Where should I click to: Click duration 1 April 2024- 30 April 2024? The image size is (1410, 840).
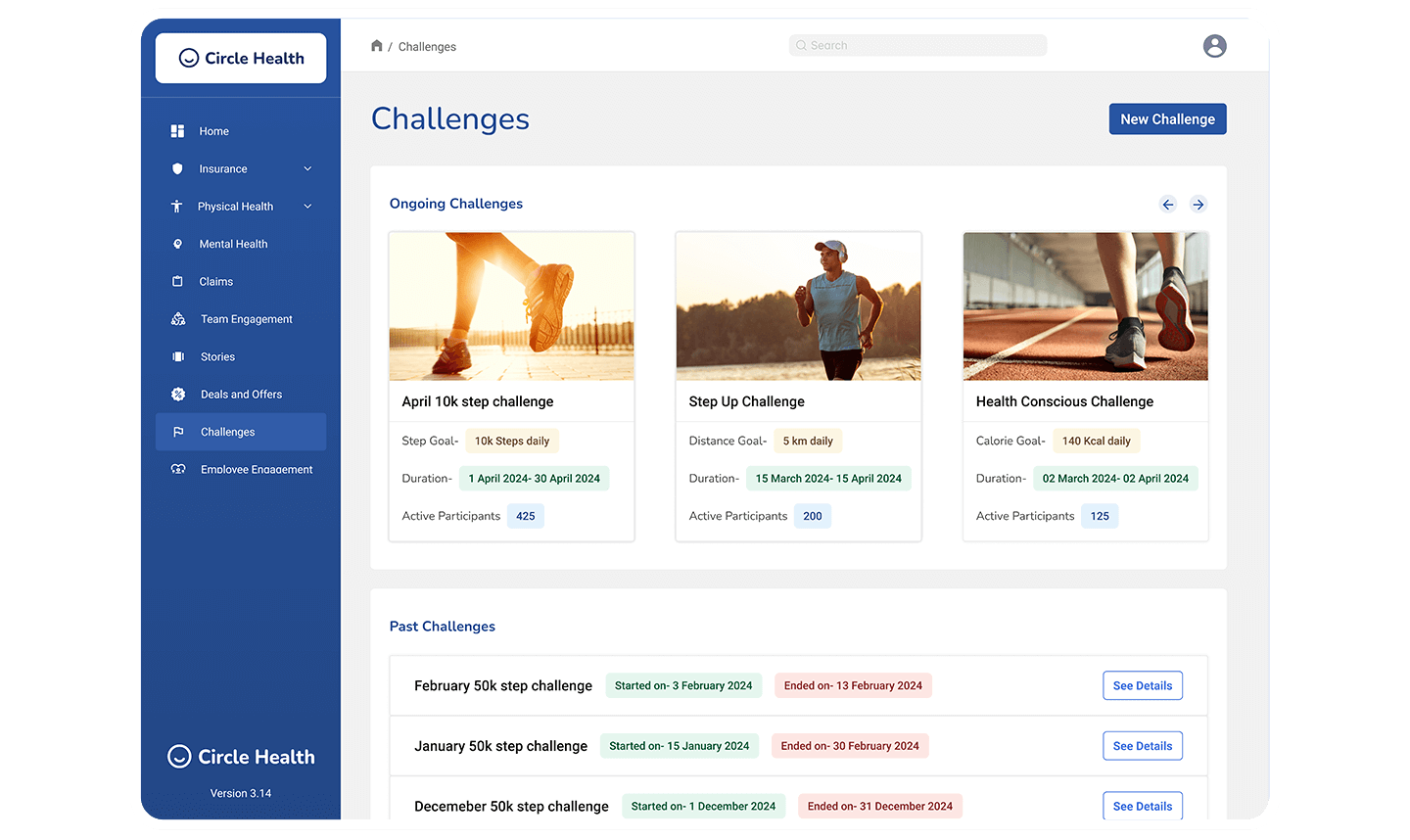point(534,479)
